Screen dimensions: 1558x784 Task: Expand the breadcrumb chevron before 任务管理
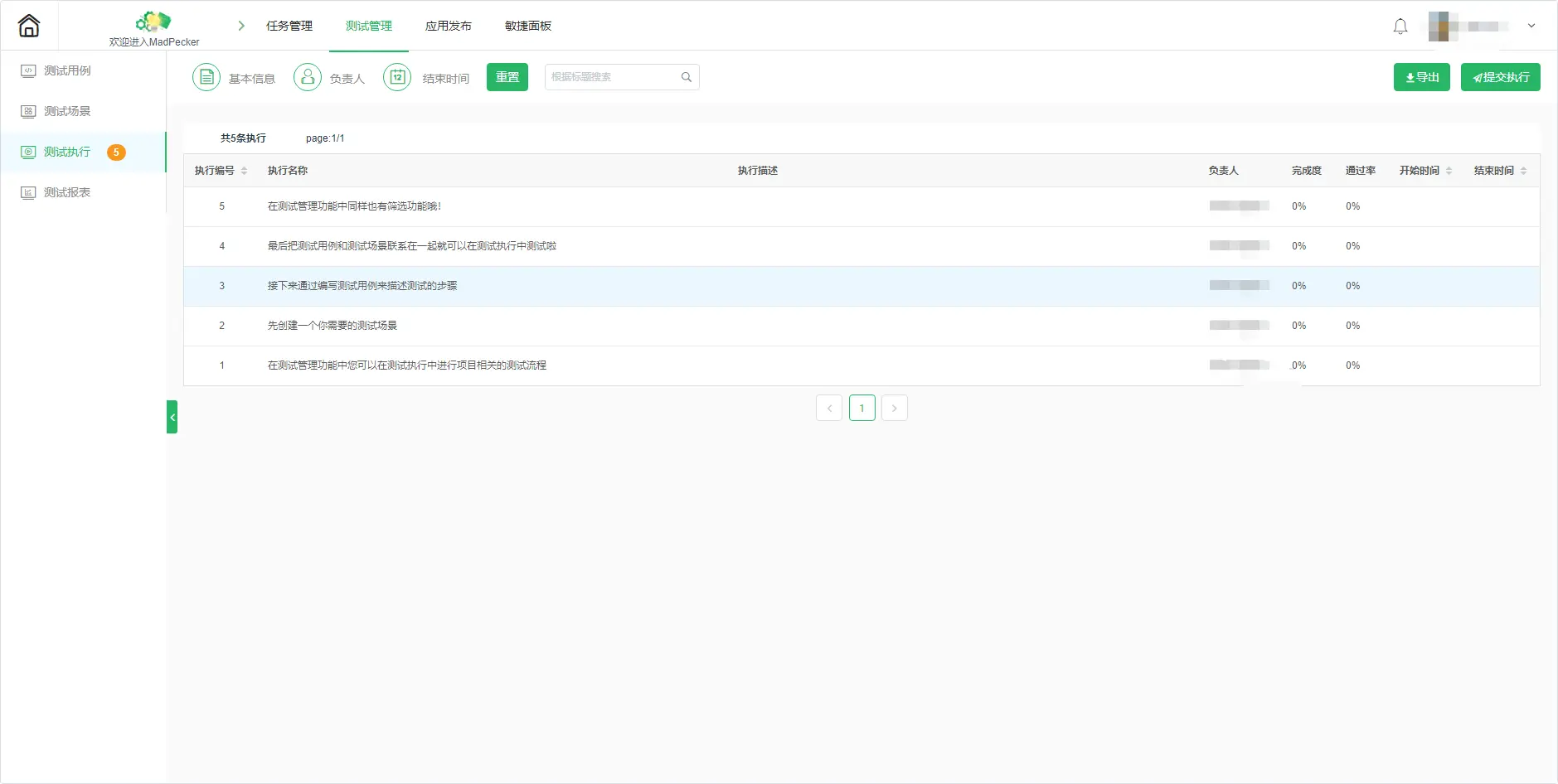click(241, 26)
